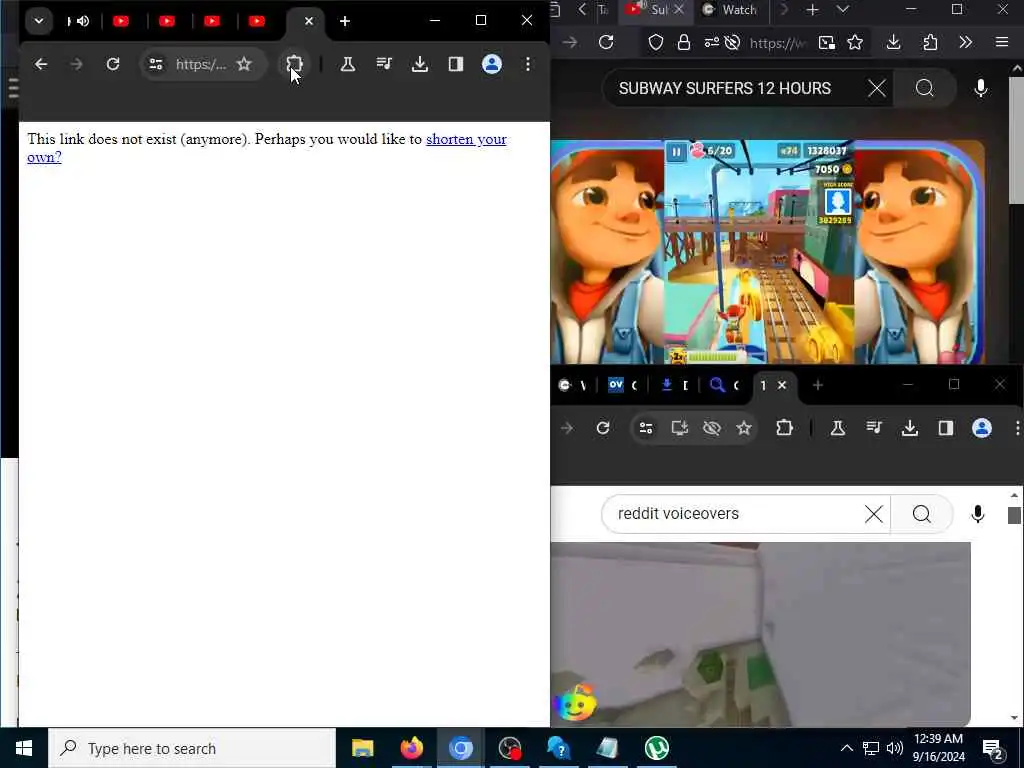Voice search microphone in Firefox YouTube
1024x768 pixels.
pyautogui.click(x=980, y=88)
